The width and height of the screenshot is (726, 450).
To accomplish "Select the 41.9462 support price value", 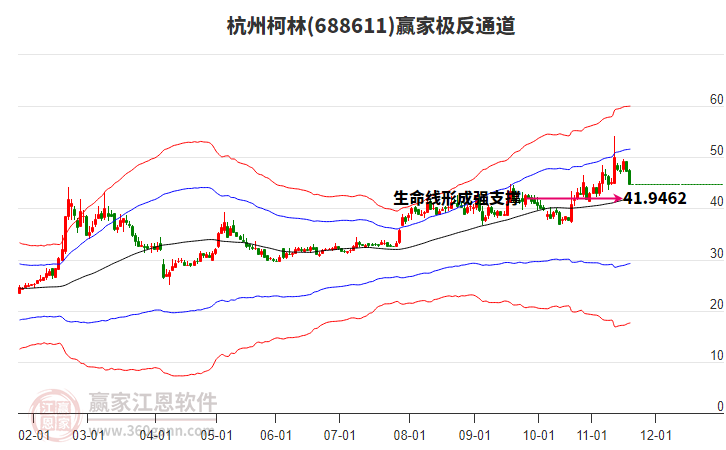I will point(655,198).
